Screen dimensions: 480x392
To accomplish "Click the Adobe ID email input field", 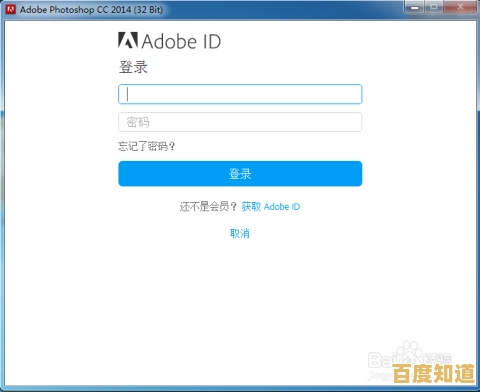I will (240, 94).
